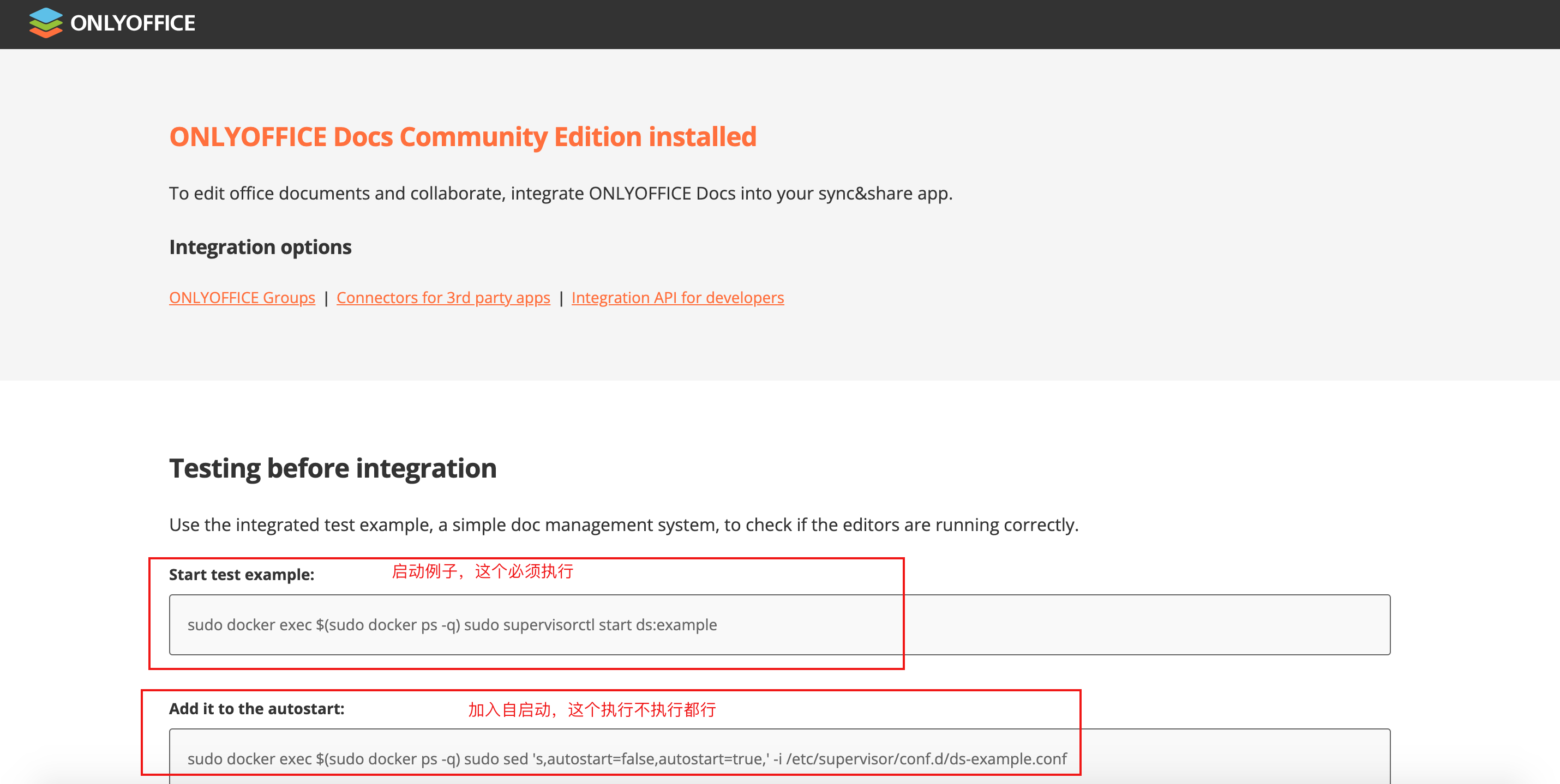Click the autostart sed command field

626,758
